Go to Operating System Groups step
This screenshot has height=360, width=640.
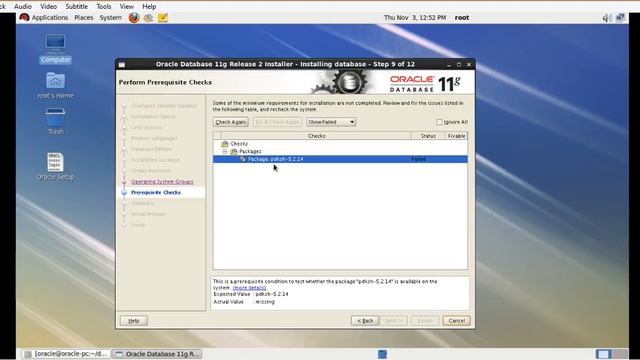click(x=162, y=182)
